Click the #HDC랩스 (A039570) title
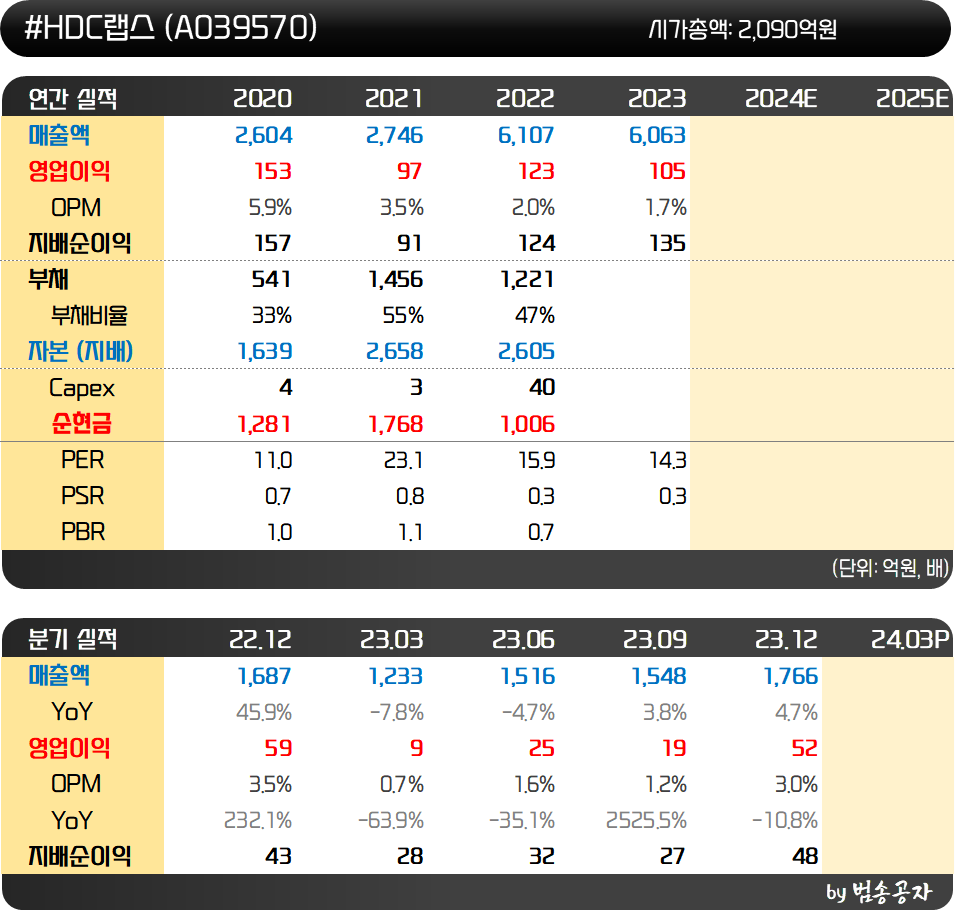955x911 pixels. [171, 27]
